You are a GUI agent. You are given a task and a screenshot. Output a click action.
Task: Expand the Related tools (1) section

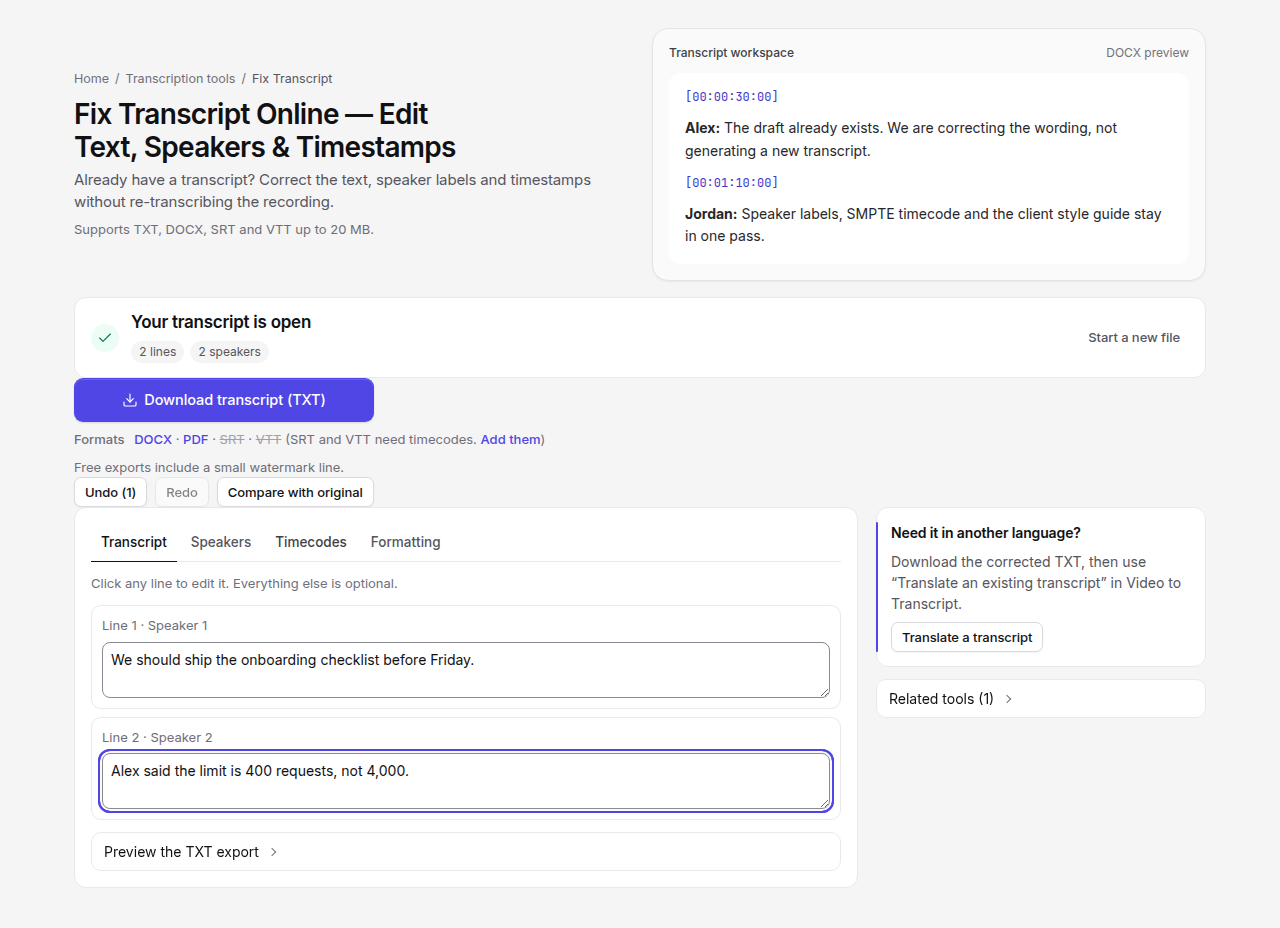coord(1041,699)
